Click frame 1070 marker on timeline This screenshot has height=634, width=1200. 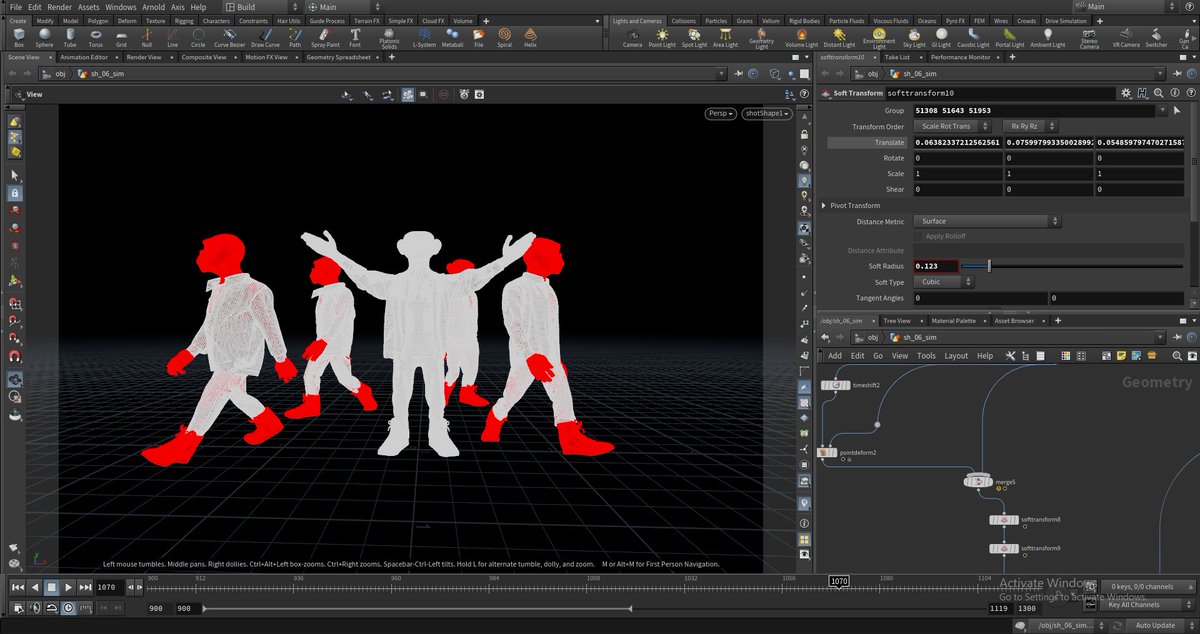838,580
